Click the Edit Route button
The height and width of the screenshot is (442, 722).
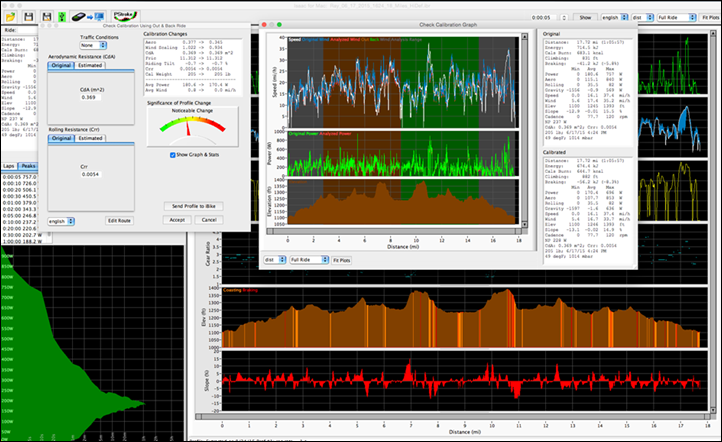click(x=119, y=221)
